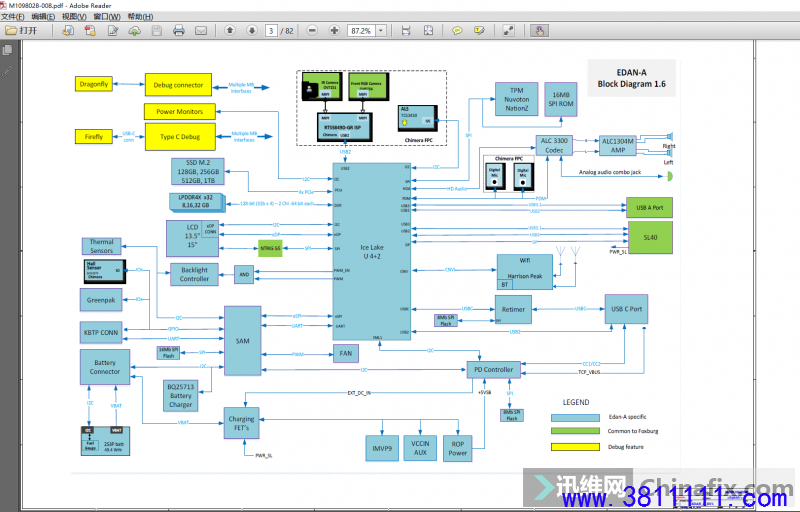The image size is (800, 512).
Task: Open the attachments paperclip panel
Action: (7, 71)
